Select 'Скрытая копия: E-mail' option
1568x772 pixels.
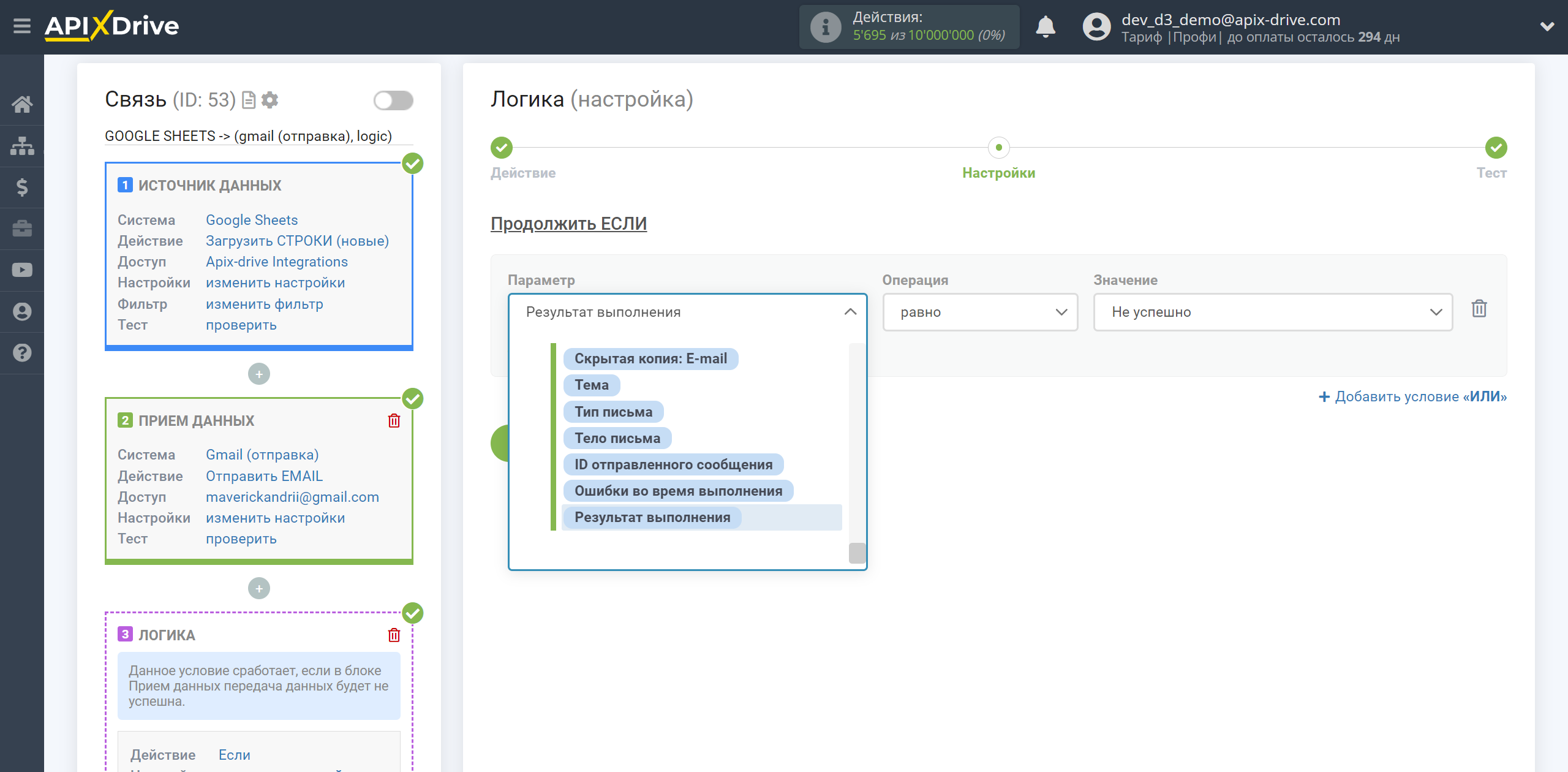pyautogui.click(x=650, y=359)
